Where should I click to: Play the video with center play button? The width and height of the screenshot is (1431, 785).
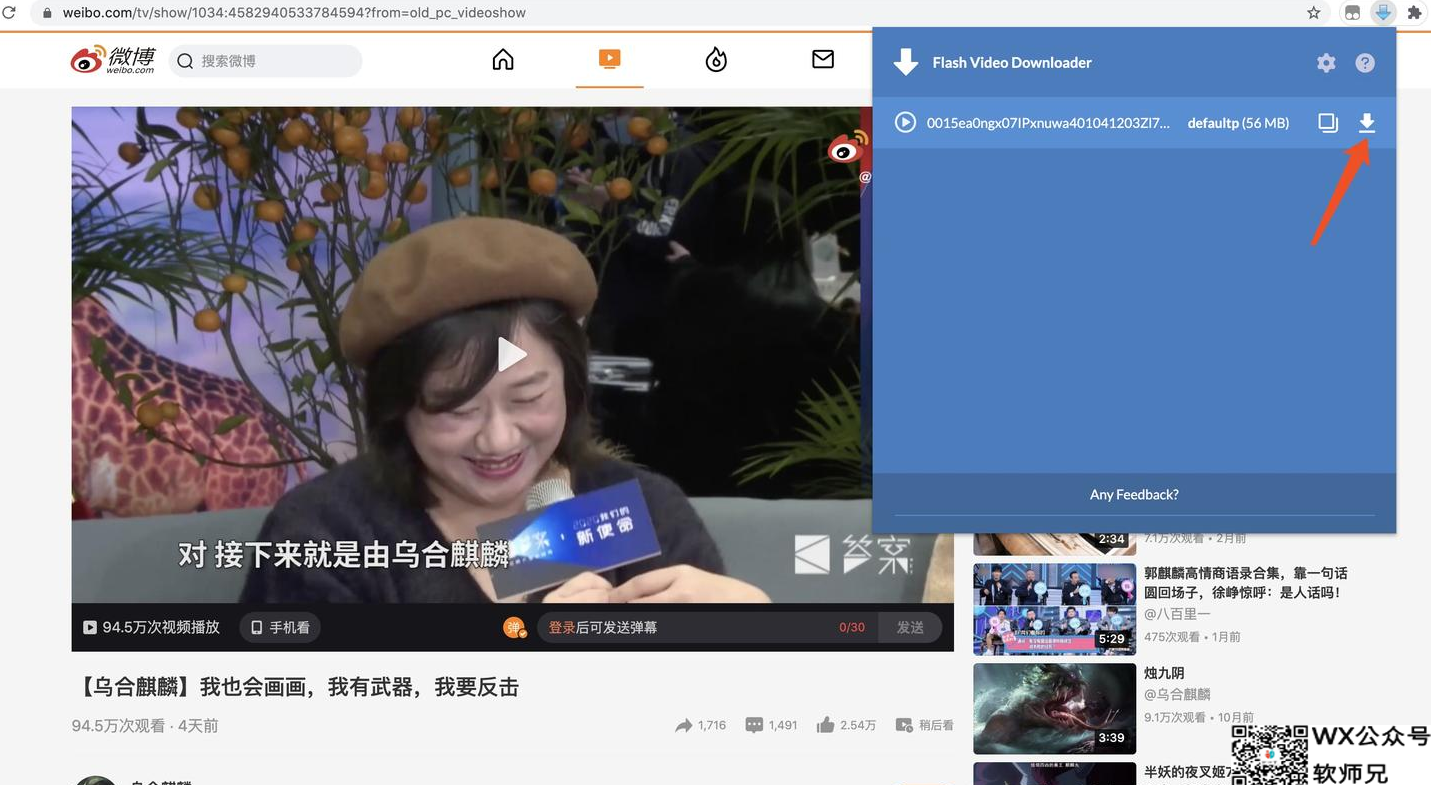pos(512,354)
